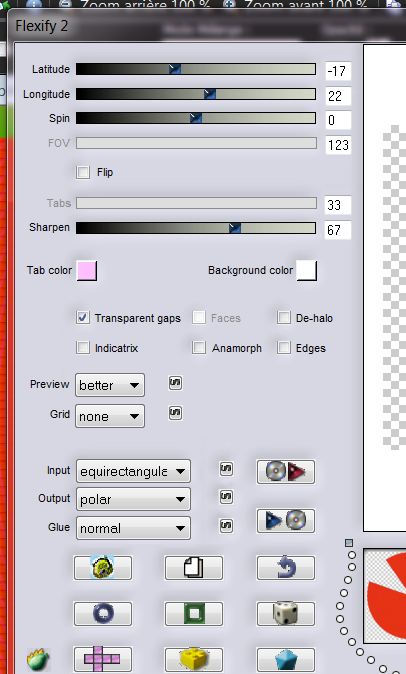Toggle the Anamorph checkbox
Viewport: 406px width, 674px height.
click(x=199, y=347)
